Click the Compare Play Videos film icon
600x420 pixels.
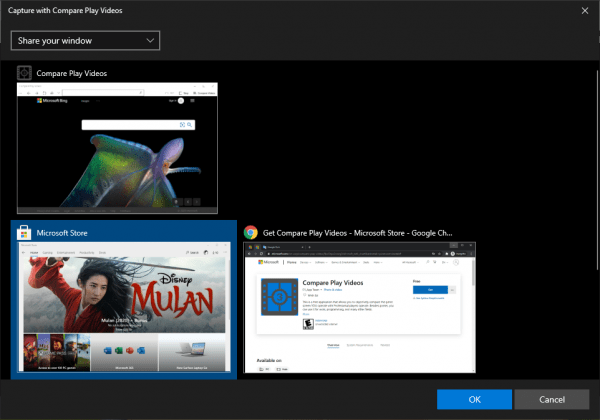[24, 73]
